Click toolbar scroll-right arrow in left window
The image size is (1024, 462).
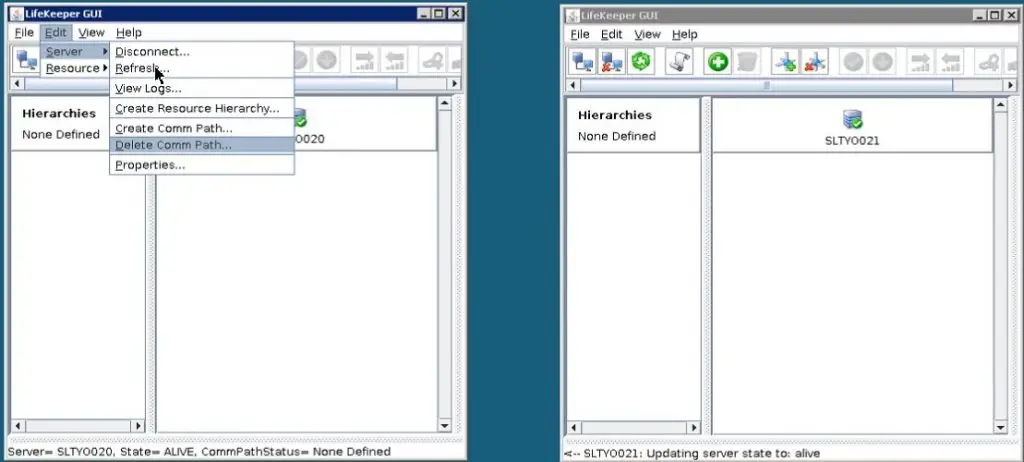click(x=454, y=83)
